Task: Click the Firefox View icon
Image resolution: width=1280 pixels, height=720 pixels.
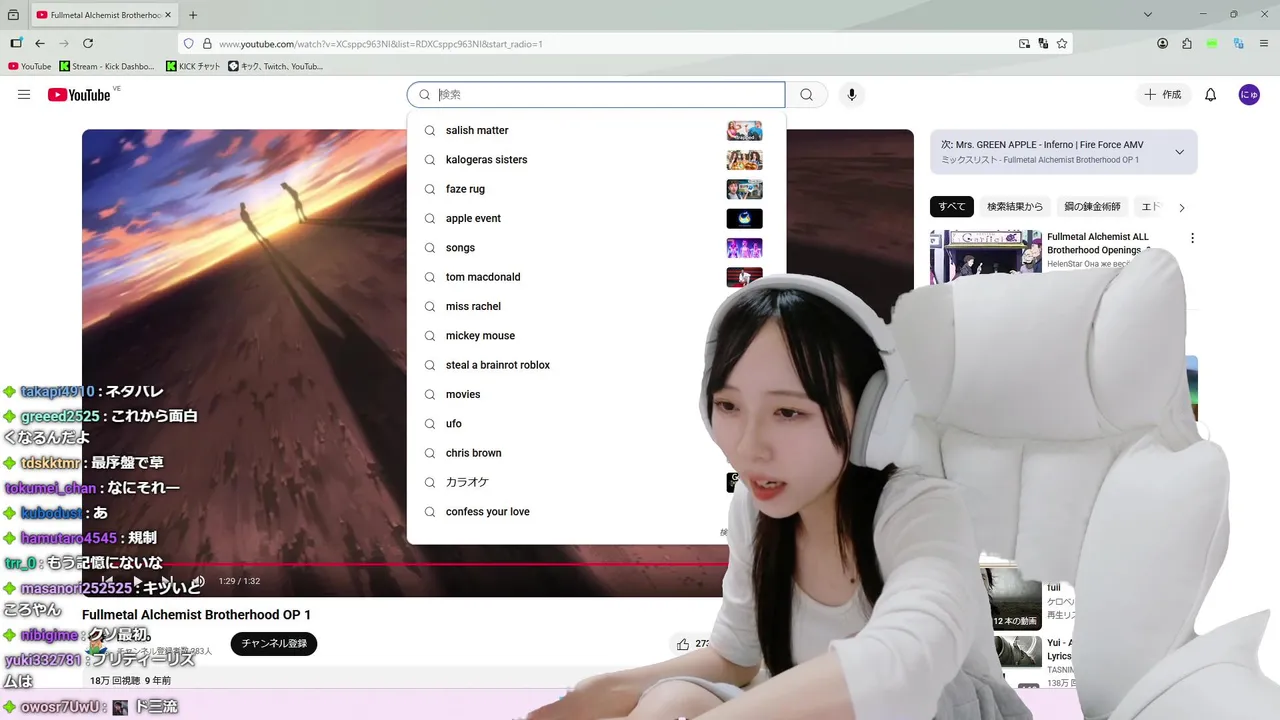Action: coord(13,15)
